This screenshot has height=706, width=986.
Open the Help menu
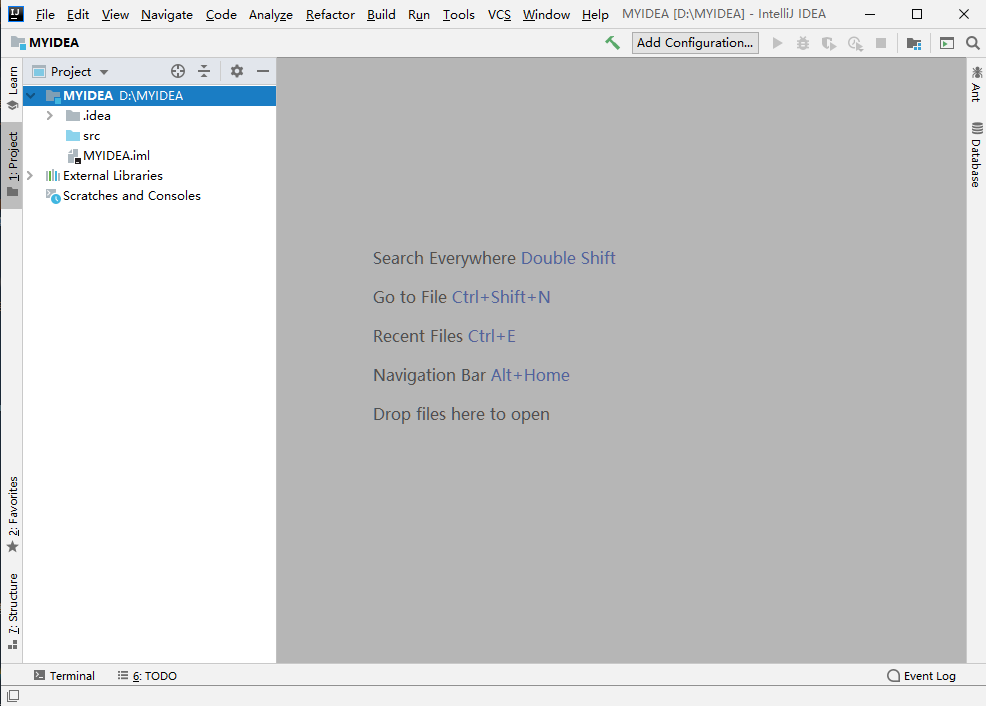pos(595,14)
